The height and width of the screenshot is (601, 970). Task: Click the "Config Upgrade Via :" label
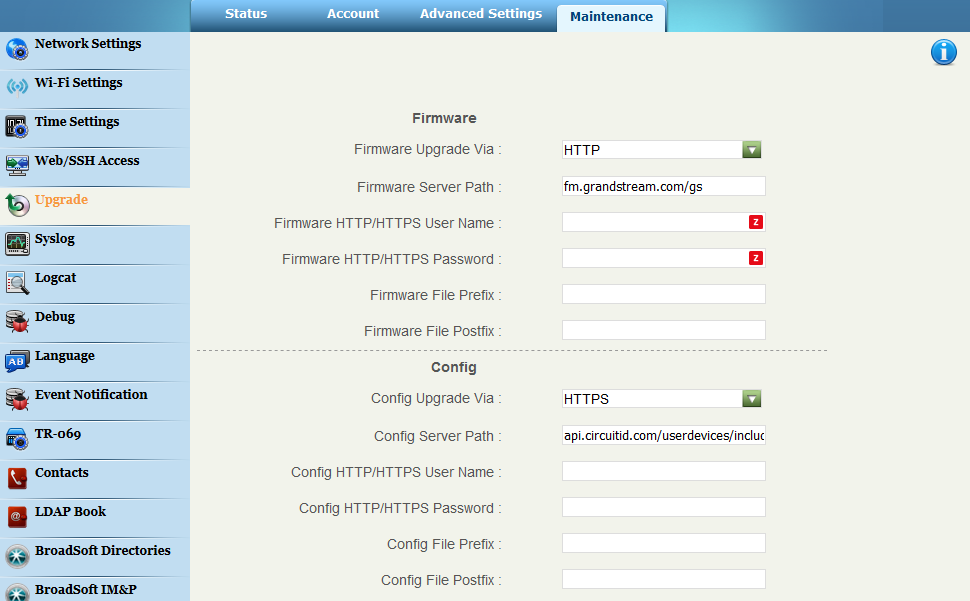pyautogui.click(x=436, y=398)
